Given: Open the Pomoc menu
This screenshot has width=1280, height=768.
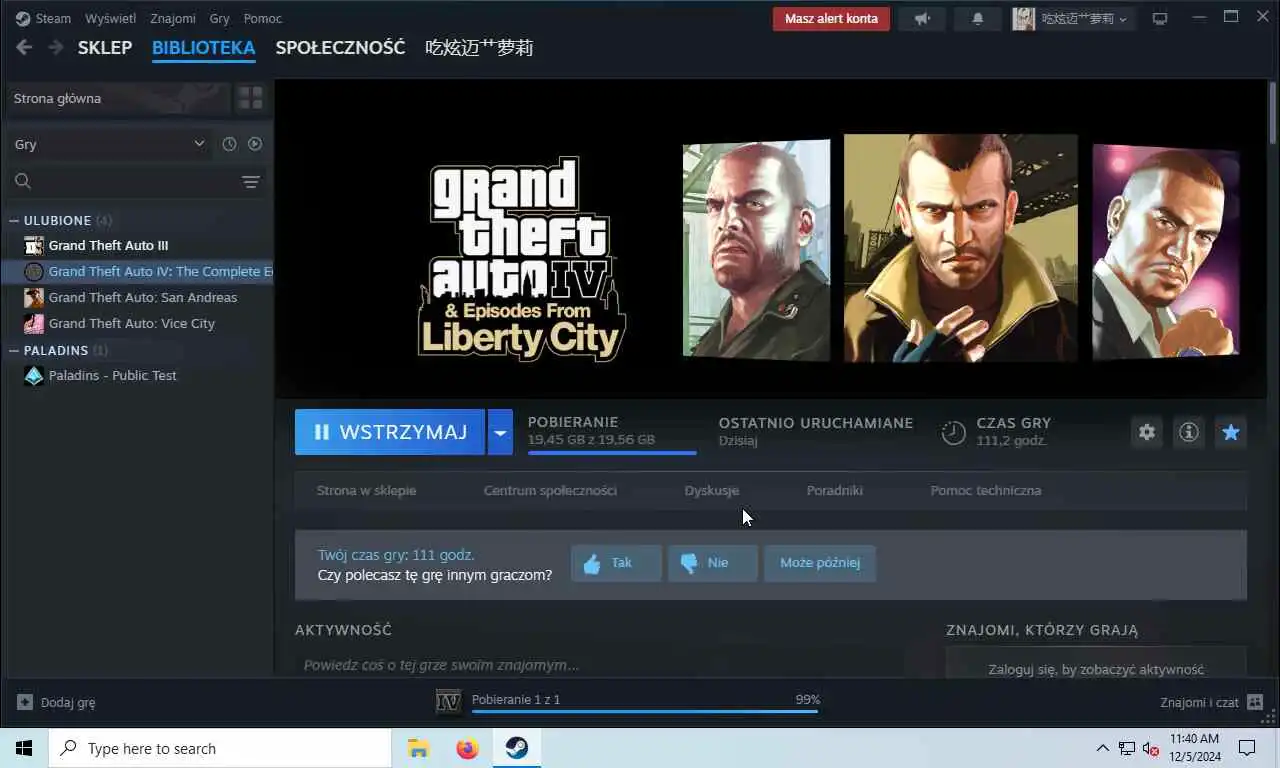Looking at the screenshot, I should pos(263,18).
